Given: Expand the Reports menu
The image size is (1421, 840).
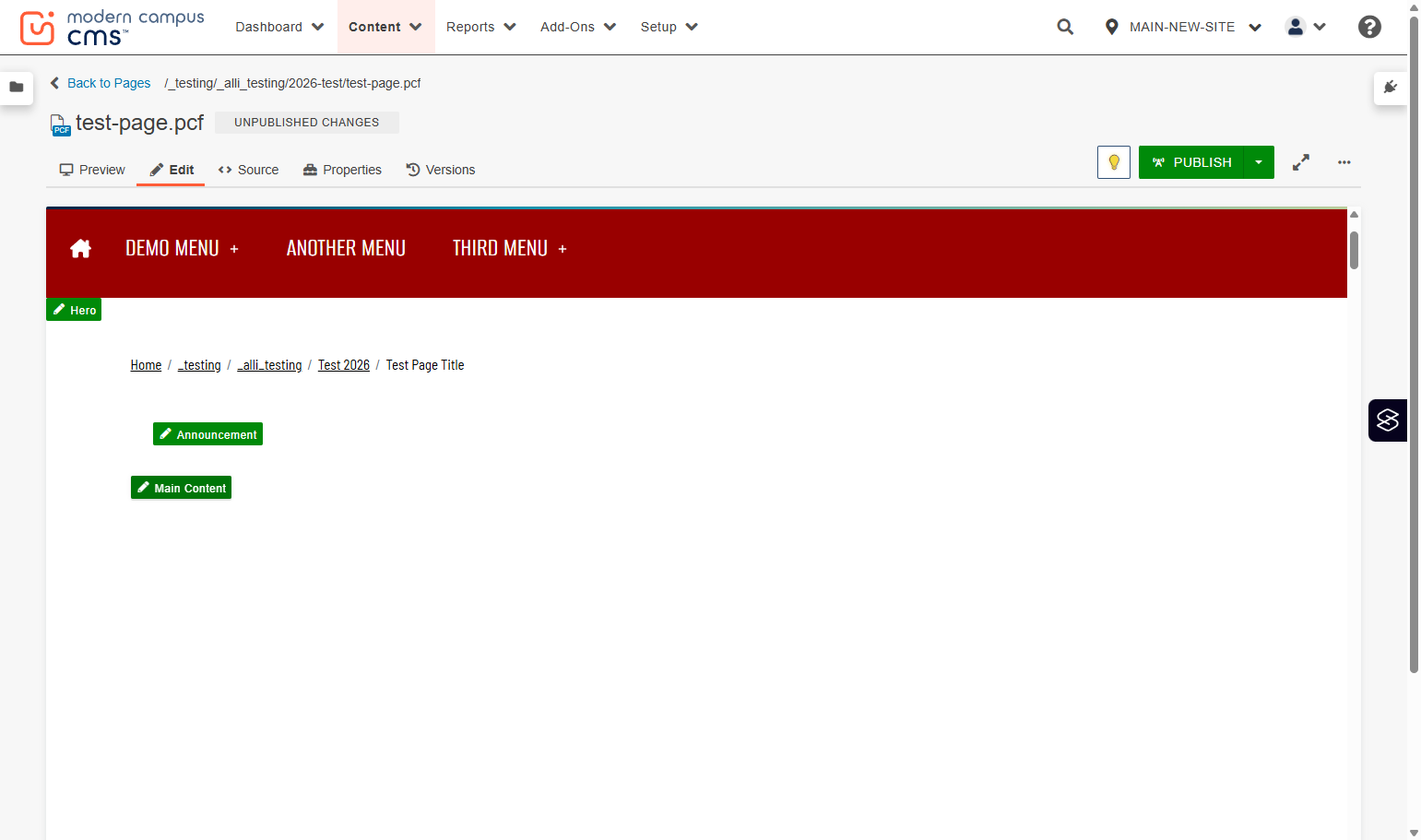Looking at the screenshot, I should pos(481,27).
